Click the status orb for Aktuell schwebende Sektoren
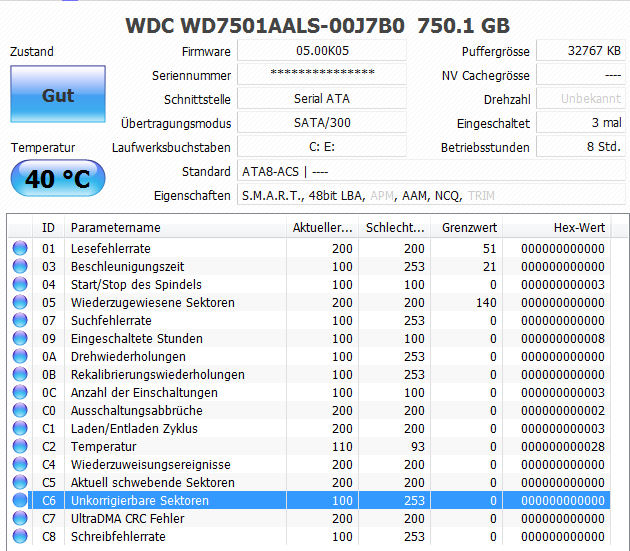Screen dimensions: 630x551 pos(20,482)
